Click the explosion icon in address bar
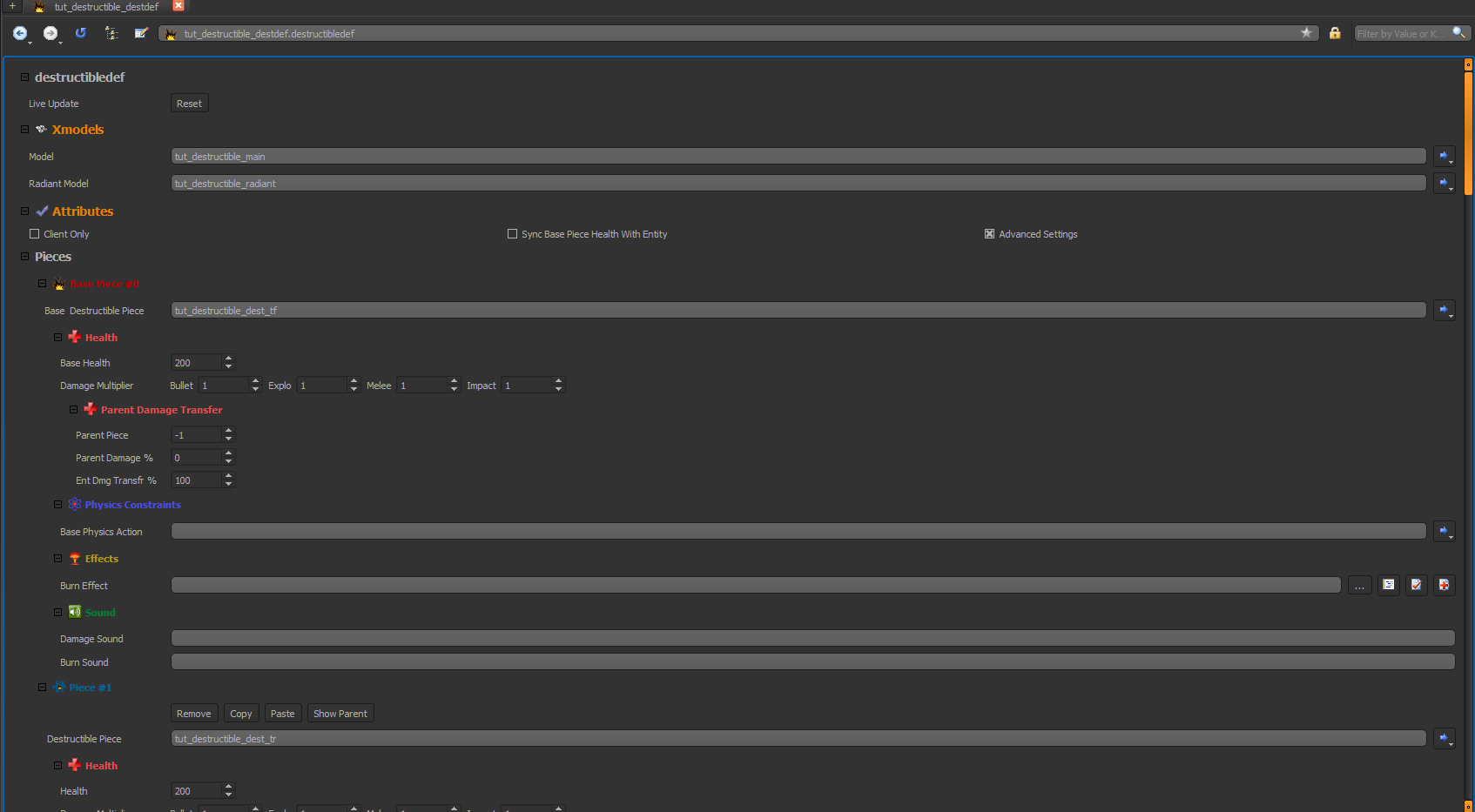 (x=171, y=34)
